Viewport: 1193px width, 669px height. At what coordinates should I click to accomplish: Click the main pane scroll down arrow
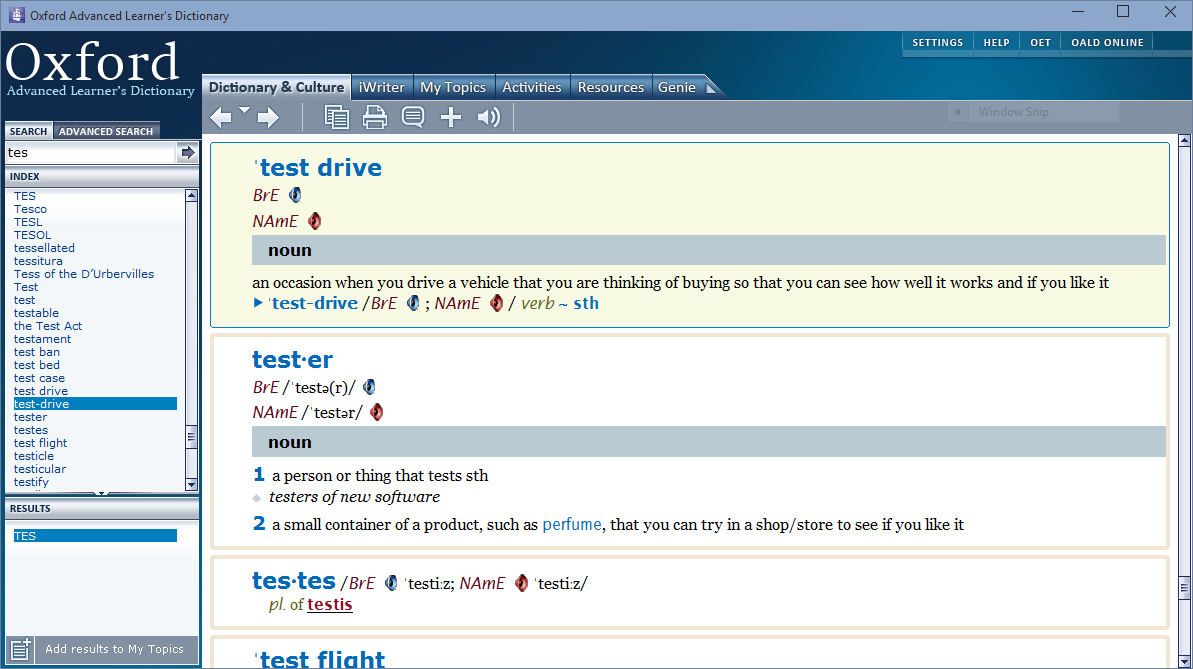(x=1184, y=661)
